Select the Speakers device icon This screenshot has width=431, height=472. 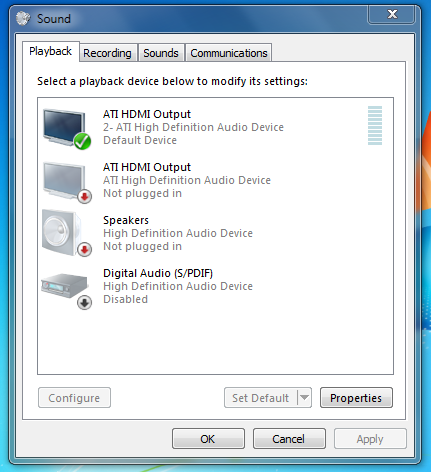62,232
